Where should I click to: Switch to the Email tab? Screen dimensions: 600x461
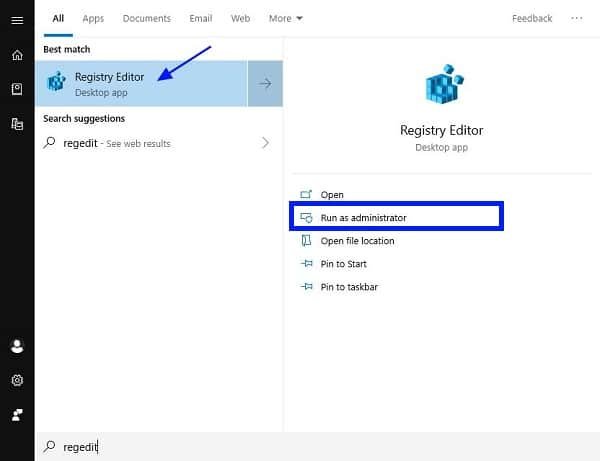(201, 18)
